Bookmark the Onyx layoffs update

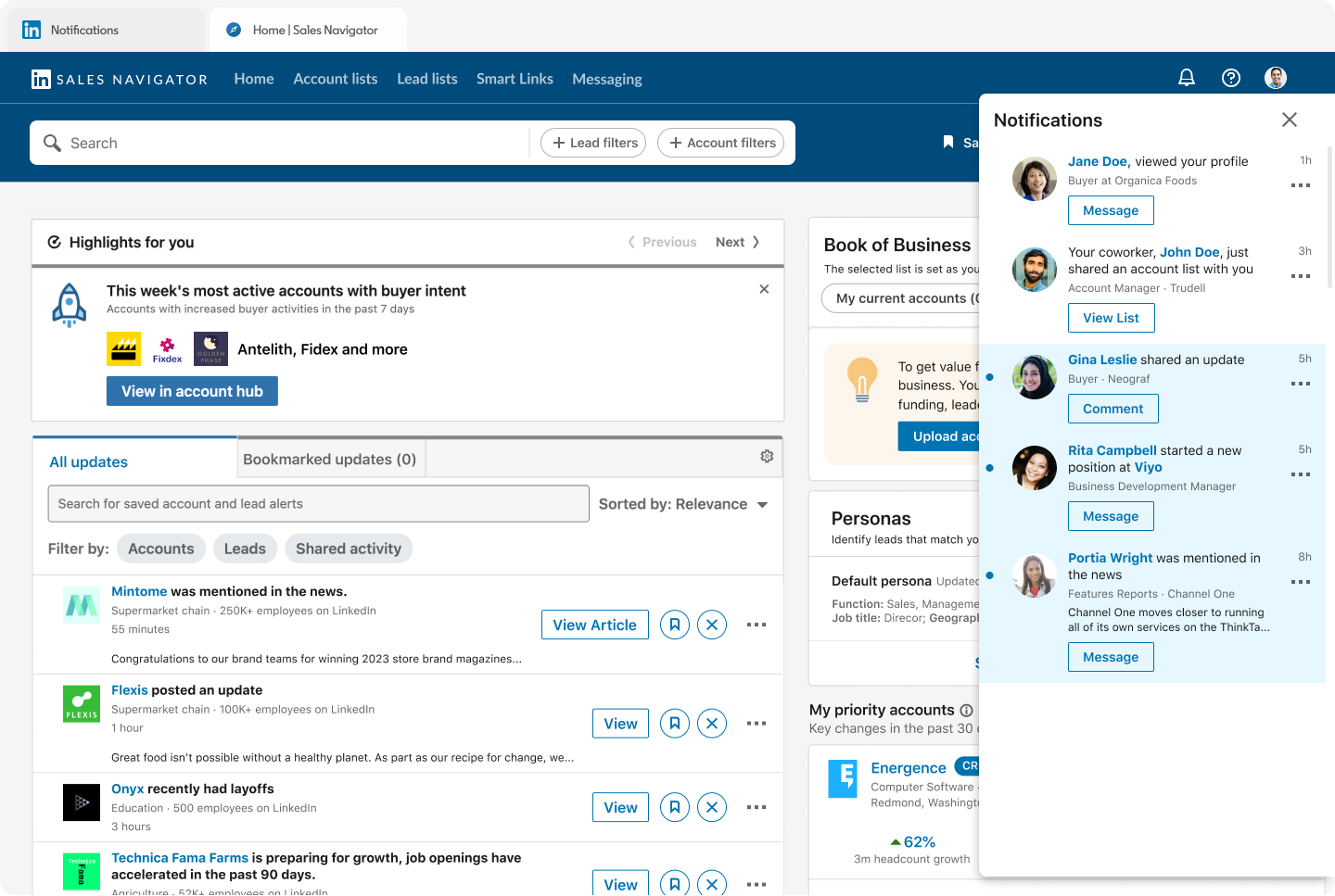pos(675,807)
